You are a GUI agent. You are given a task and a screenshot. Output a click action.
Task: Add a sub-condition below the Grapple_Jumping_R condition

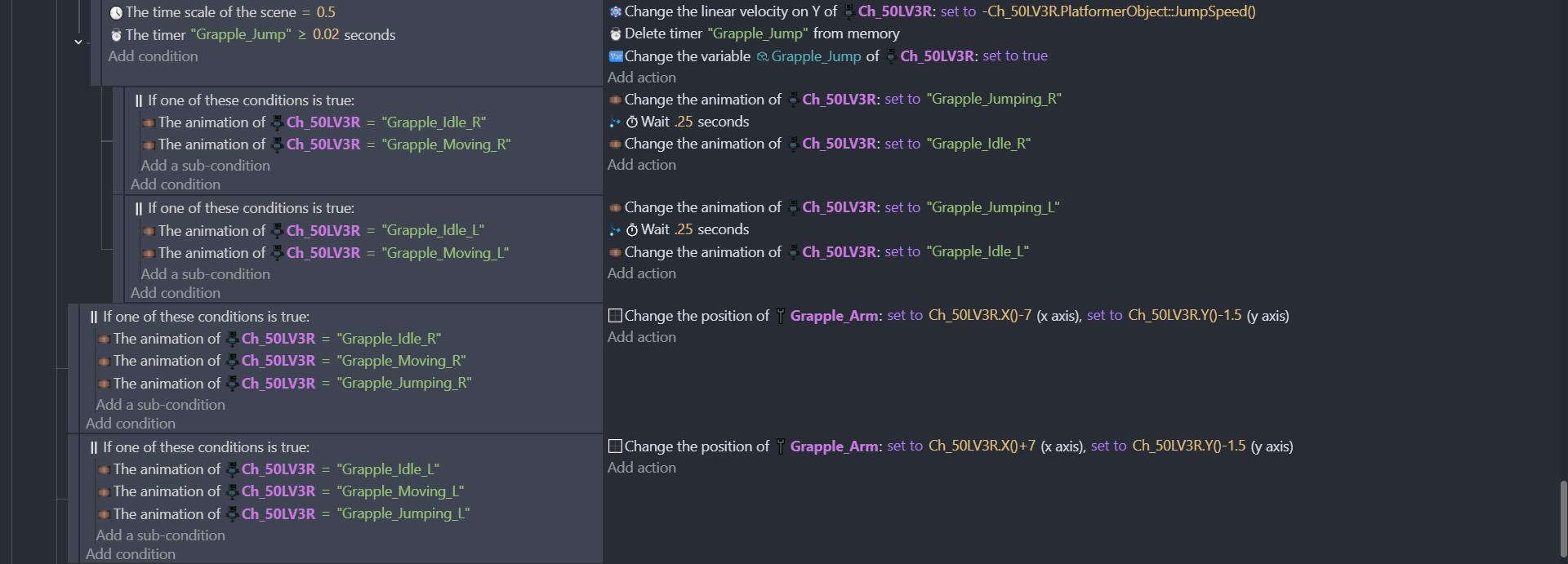(160, 405)
